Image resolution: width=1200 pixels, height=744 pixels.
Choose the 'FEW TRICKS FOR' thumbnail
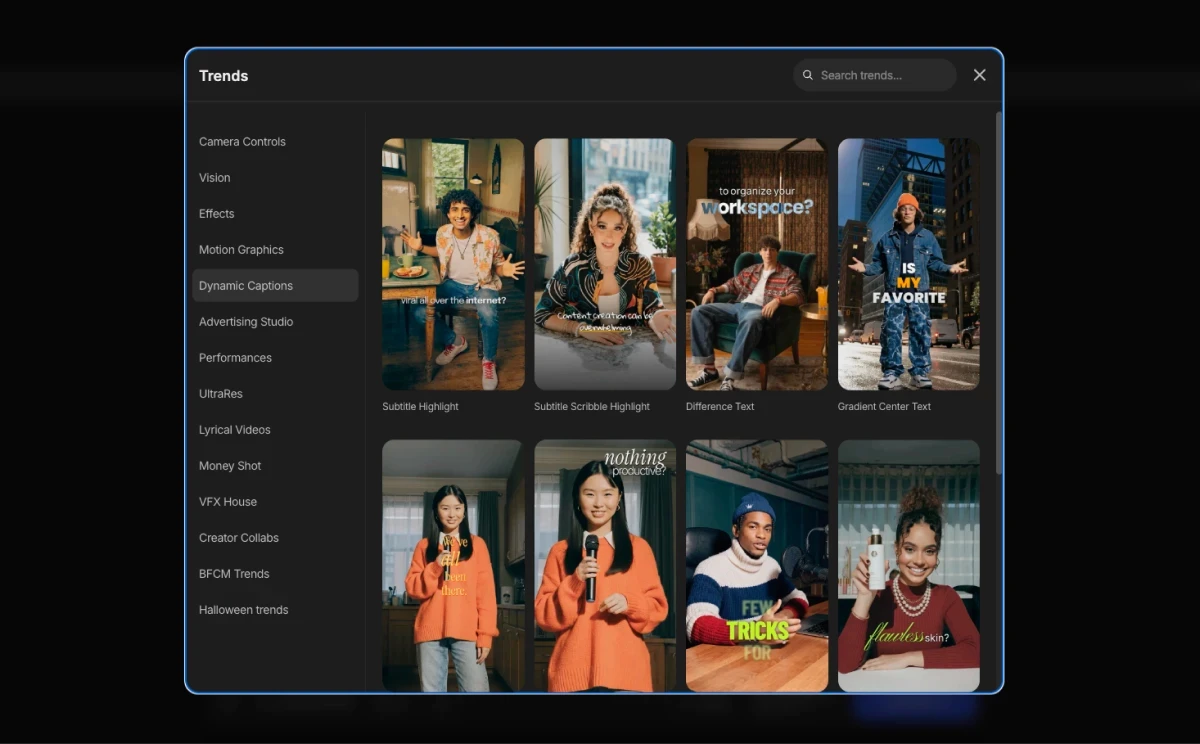(757, 566)
